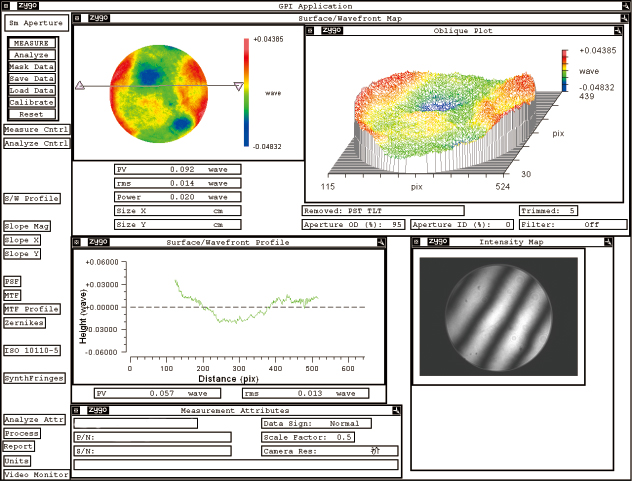Image resolution: width=632 pixels, height=481 pixels.
Task: Toggle the Data Sign Normal field
Action: click(315, 423)
